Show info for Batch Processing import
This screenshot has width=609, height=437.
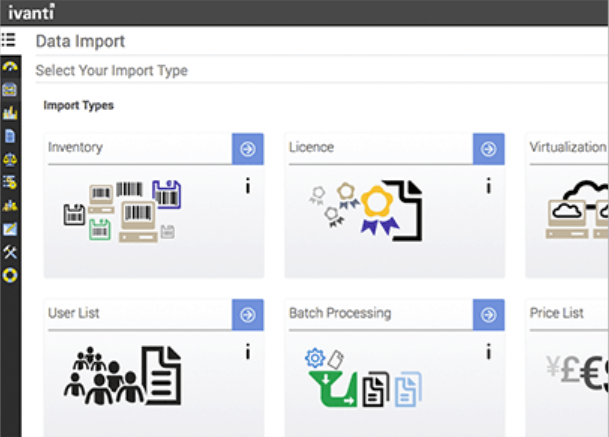488,351
